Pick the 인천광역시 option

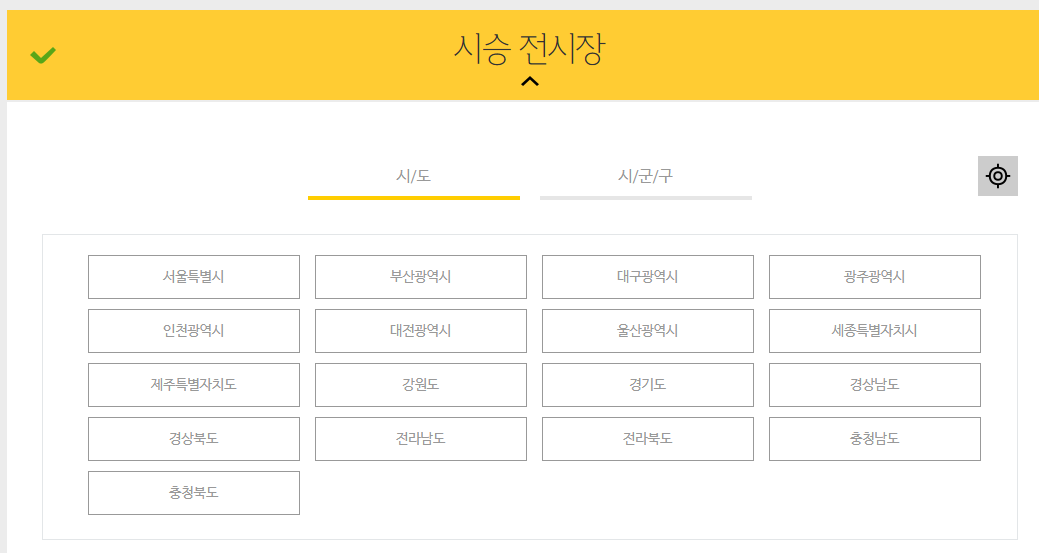point(193,330)
